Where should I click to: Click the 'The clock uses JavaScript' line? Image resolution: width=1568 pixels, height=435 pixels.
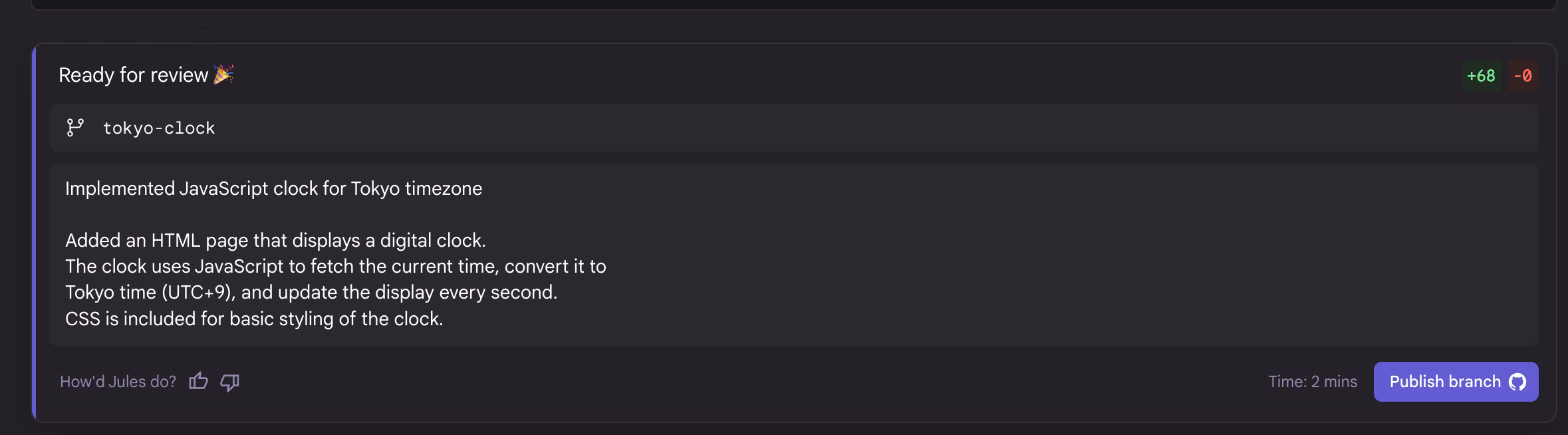[x=336, y=266]
